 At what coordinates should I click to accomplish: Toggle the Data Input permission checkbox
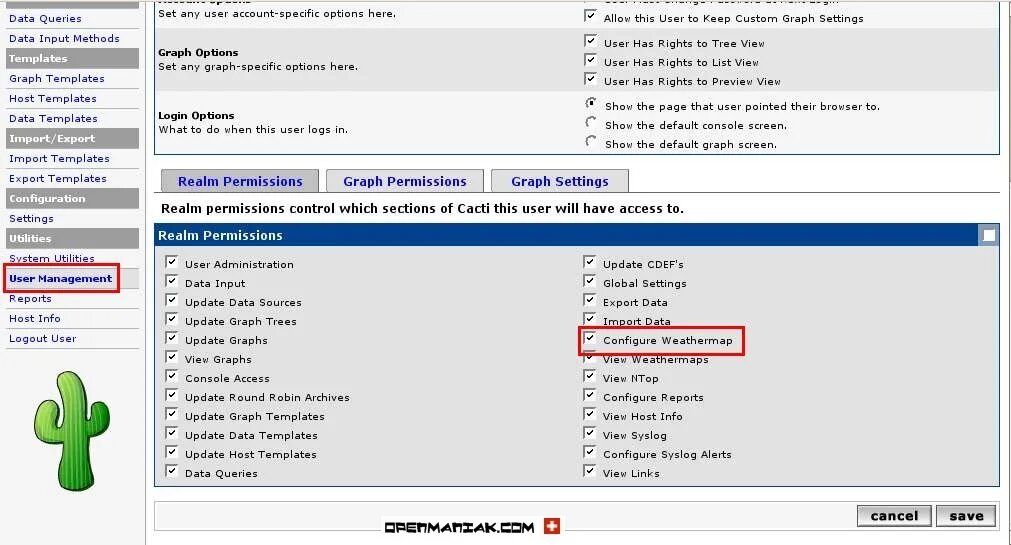(x=172, y=281)
